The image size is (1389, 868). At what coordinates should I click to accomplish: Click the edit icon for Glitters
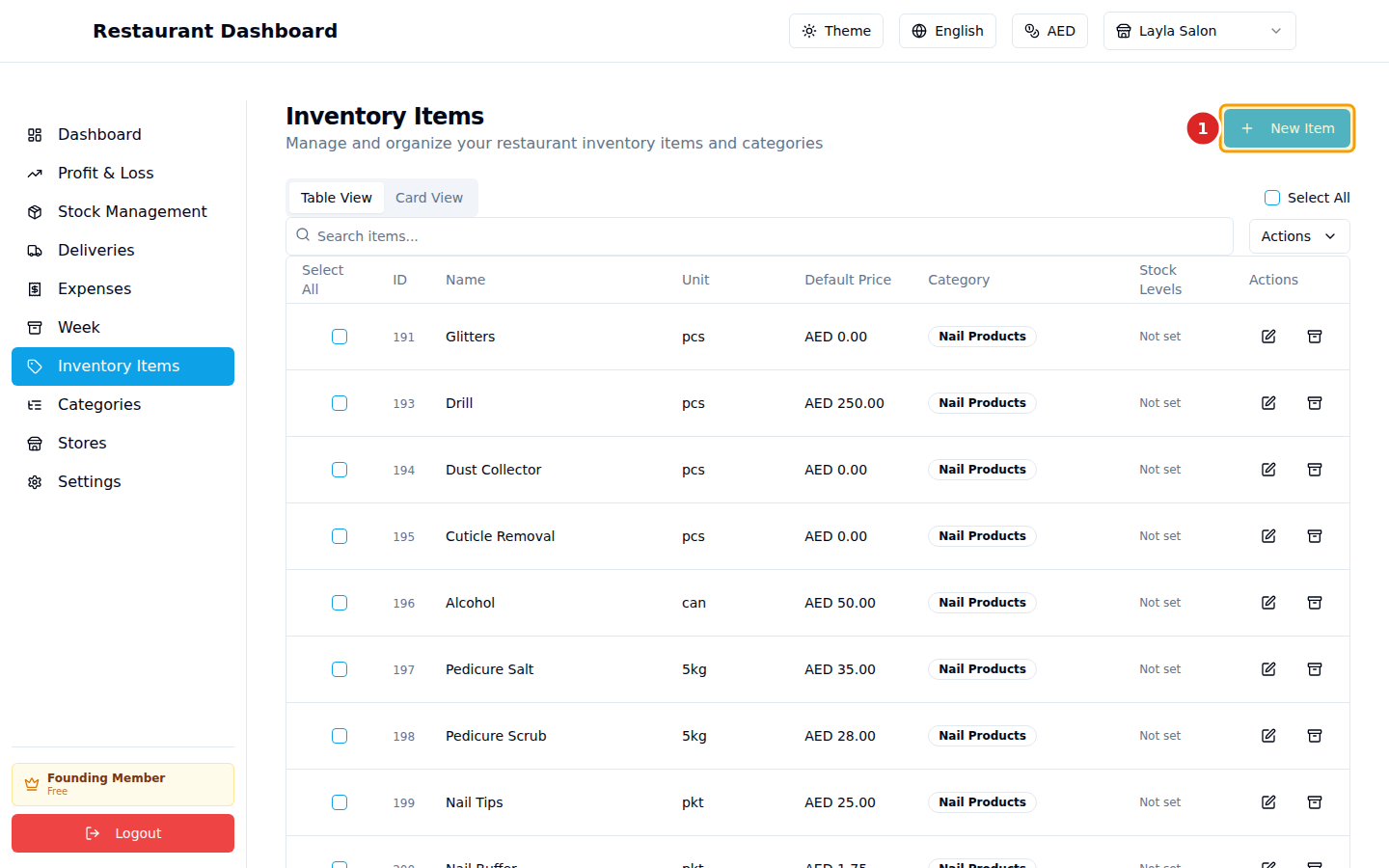pos(1268,337)
